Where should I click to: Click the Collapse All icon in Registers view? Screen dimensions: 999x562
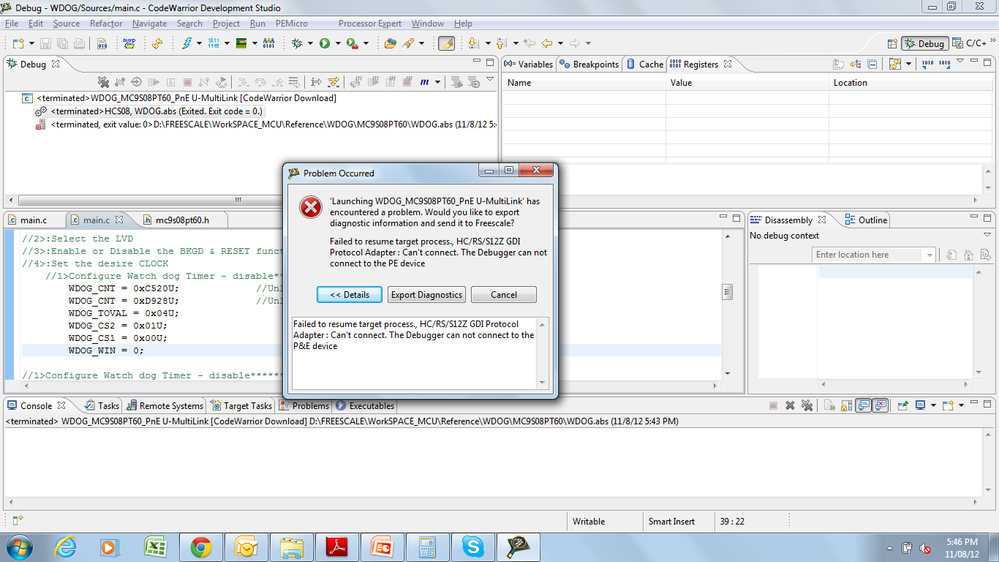(x=872, y=64)
